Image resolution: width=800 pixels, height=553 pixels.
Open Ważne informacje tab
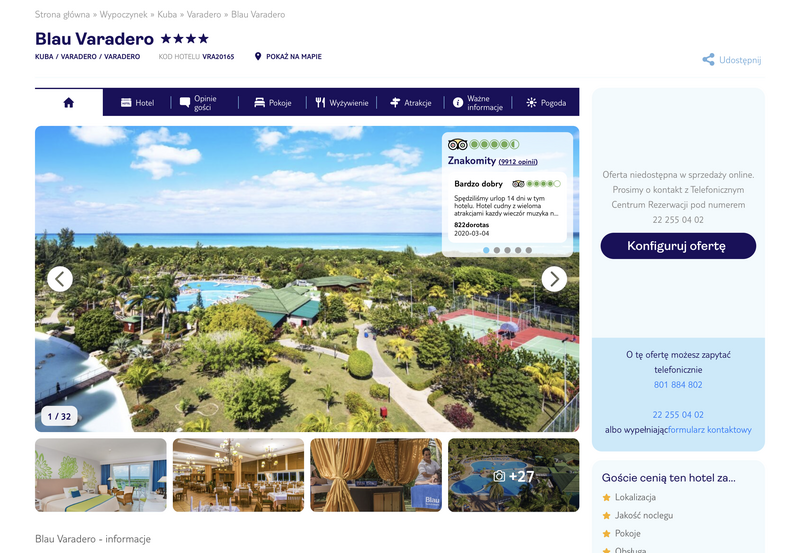(x=478, y=103)
